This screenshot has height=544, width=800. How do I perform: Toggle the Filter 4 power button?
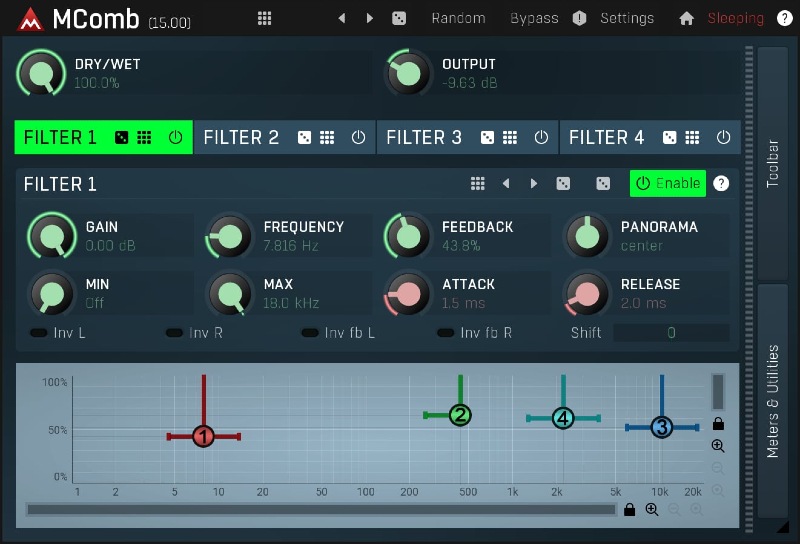[723, 138]
